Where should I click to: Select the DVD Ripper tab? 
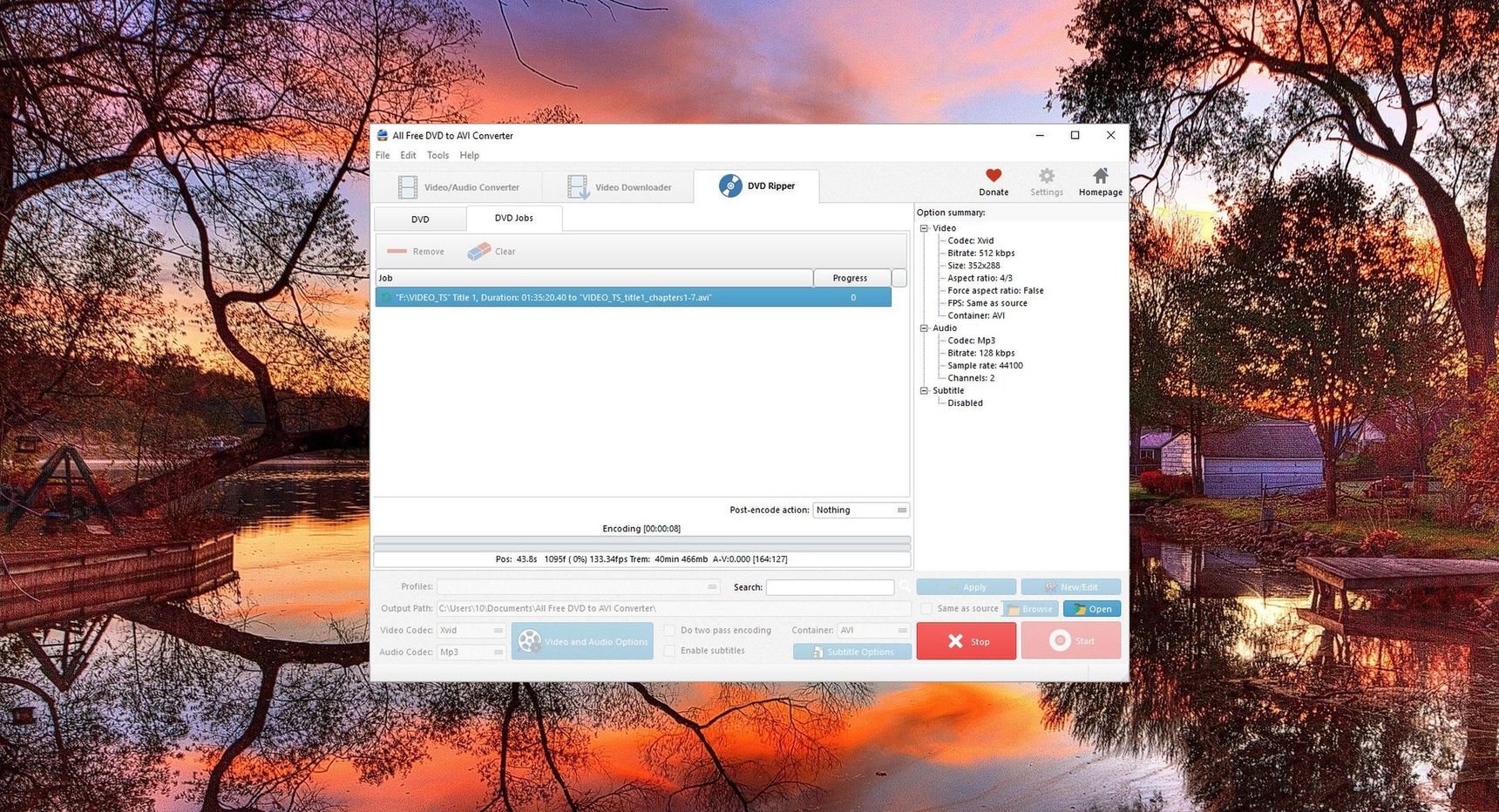point(756,186)
